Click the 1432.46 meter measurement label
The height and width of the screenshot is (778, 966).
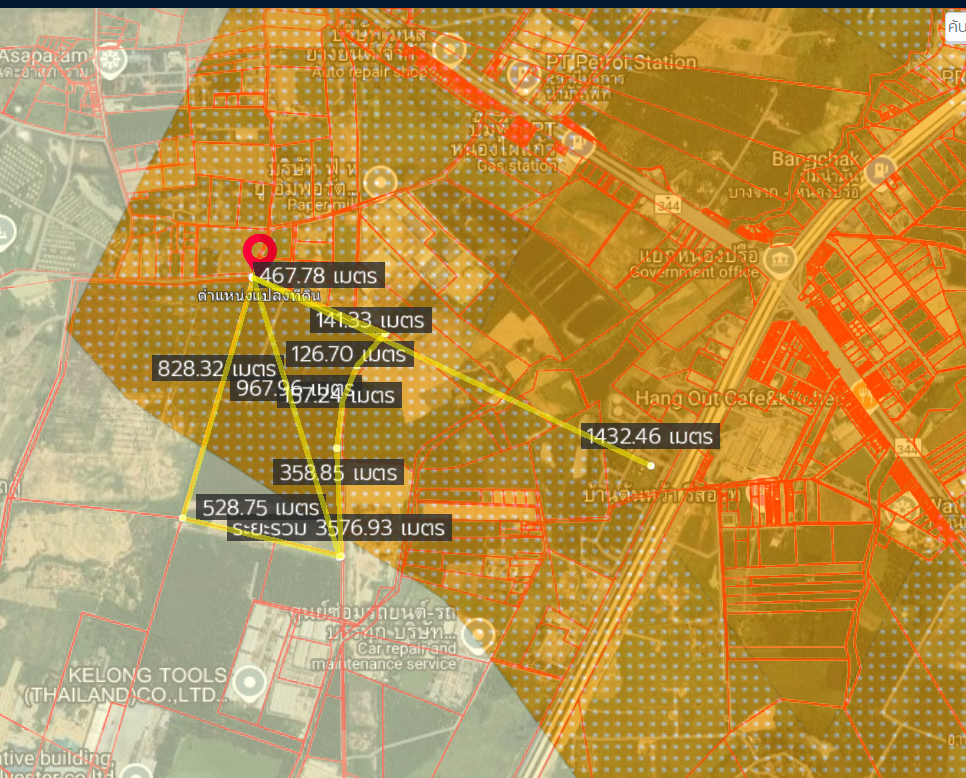click(651, 437)
